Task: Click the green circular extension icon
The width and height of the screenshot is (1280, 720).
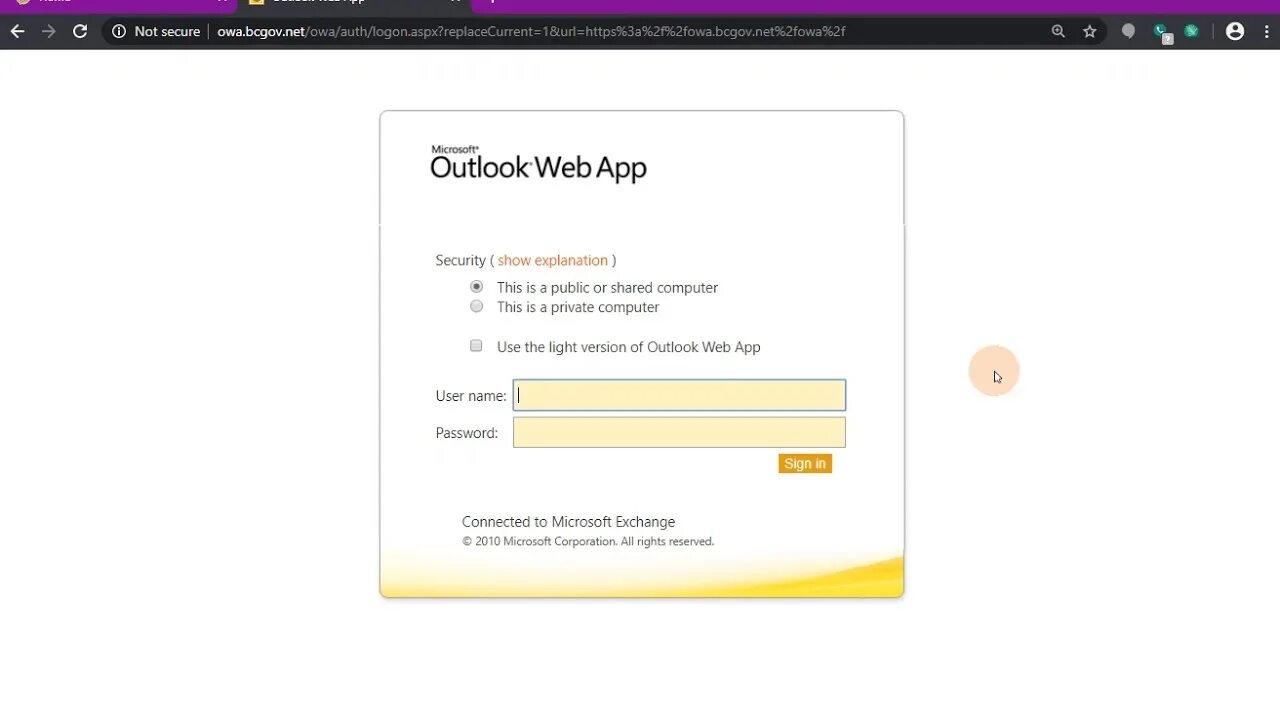Action: tap(1192, 31)
